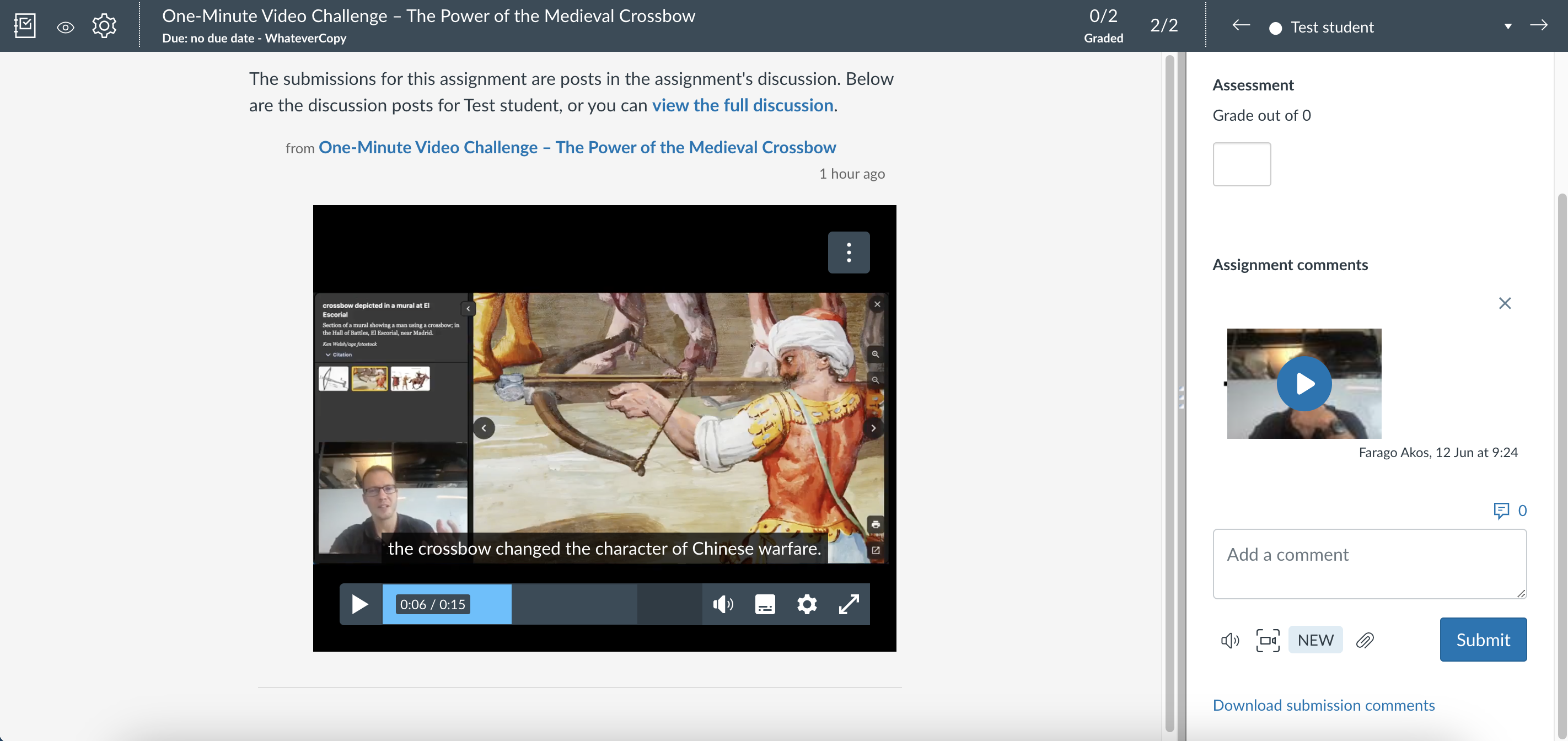Screen dimensions: 1568x741
Task: Open the student selection dropdown
Action: point(1508,27)
